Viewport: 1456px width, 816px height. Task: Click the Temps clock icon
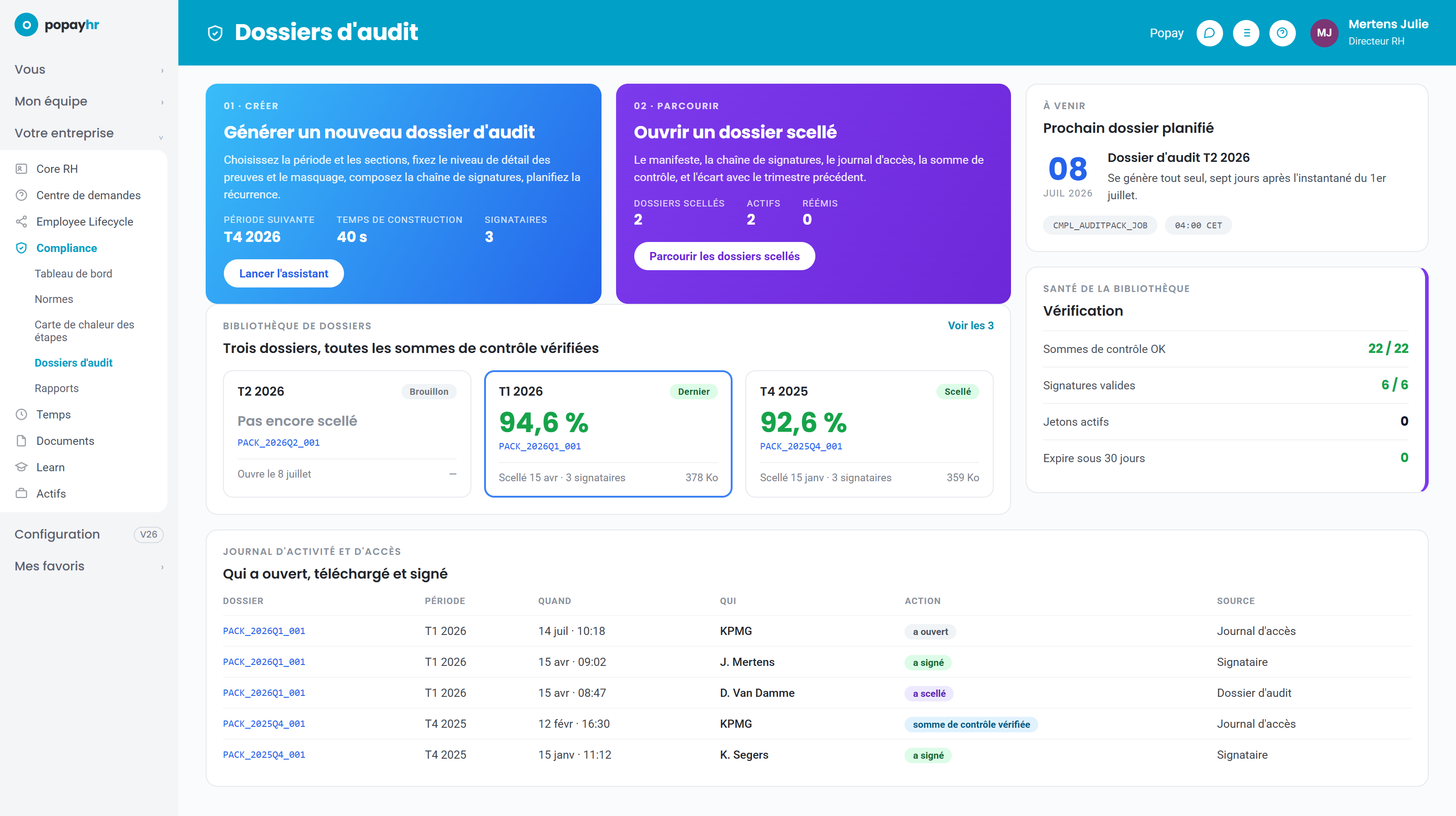tap(21, 414)
